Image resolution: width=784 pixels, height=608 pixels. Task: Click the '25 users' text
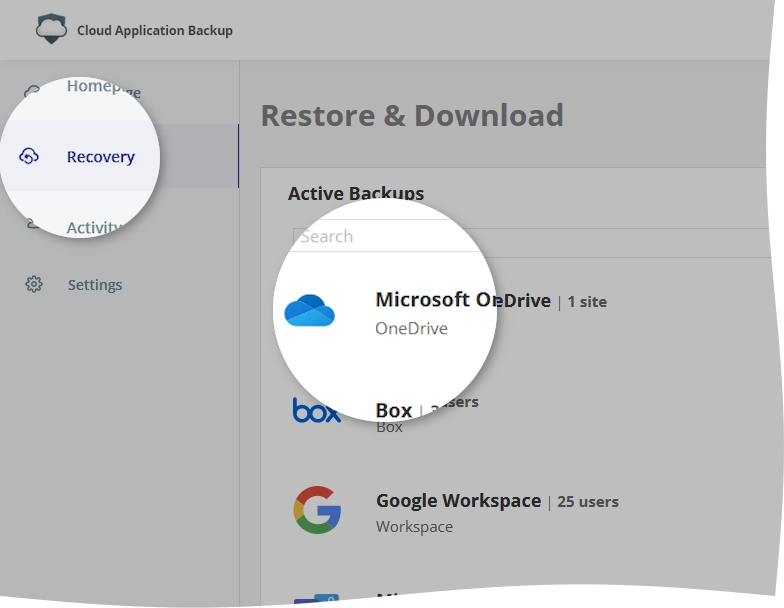coord(588,502)
